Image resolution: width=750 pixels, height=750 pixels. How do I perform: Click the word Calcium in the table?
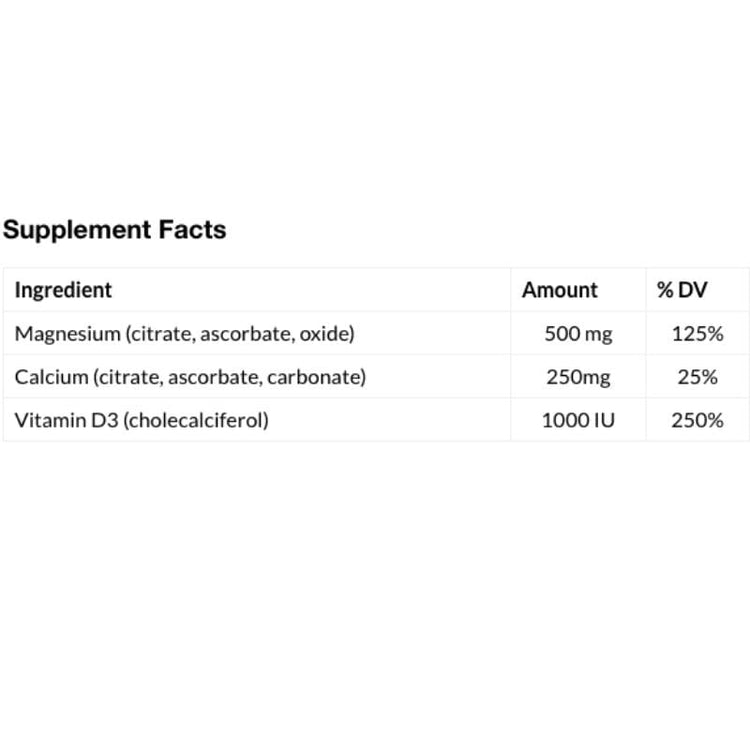44,377
